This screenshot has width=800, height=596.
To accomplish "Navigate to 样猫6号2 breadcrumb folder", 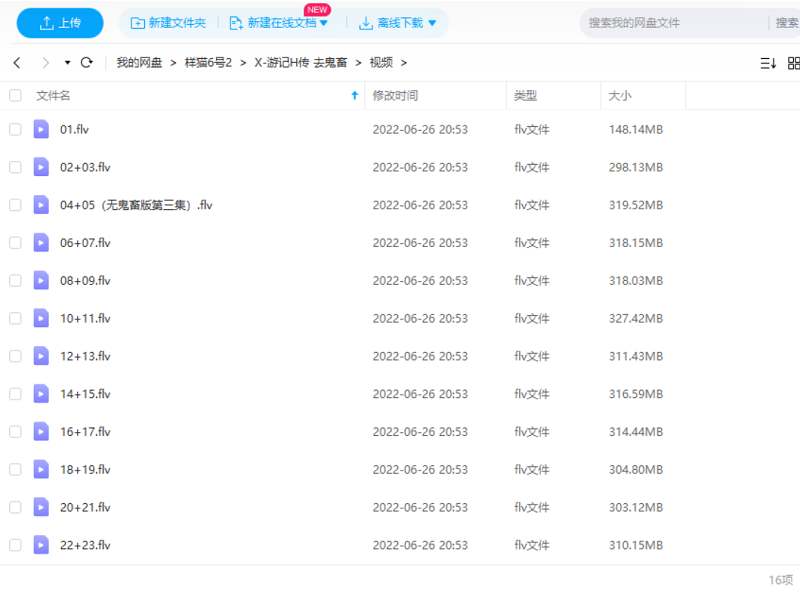I will pyautogui.click(x=208, y=63).
